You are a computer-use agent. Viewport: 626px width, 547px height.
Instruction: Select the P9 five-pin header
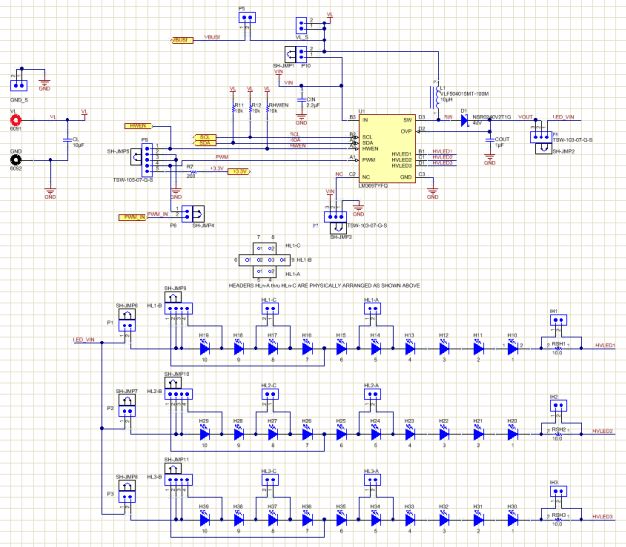point(147,160)
